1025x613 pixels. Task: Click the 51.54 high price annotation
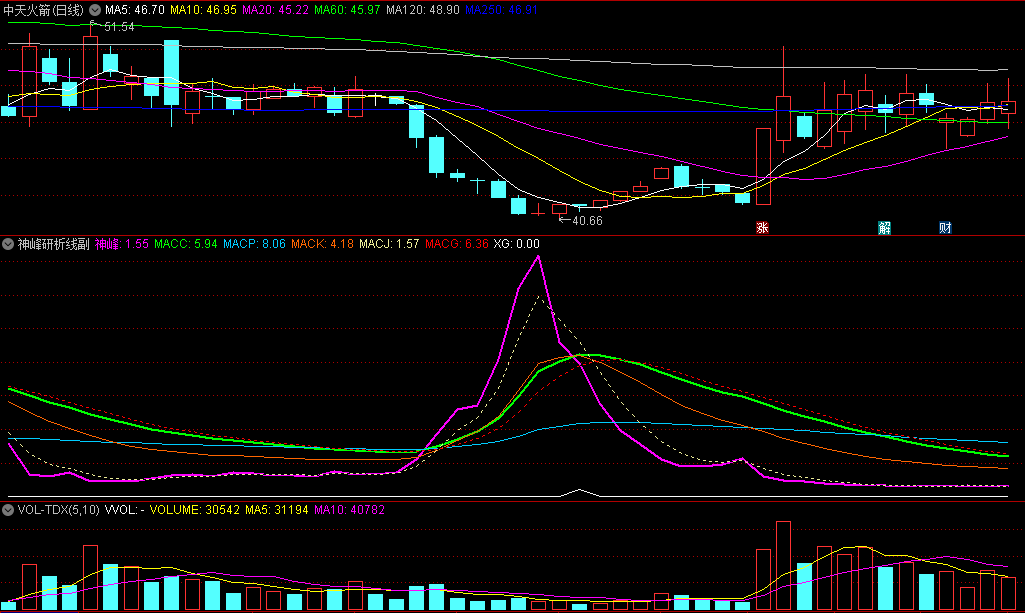pos(119,27)
